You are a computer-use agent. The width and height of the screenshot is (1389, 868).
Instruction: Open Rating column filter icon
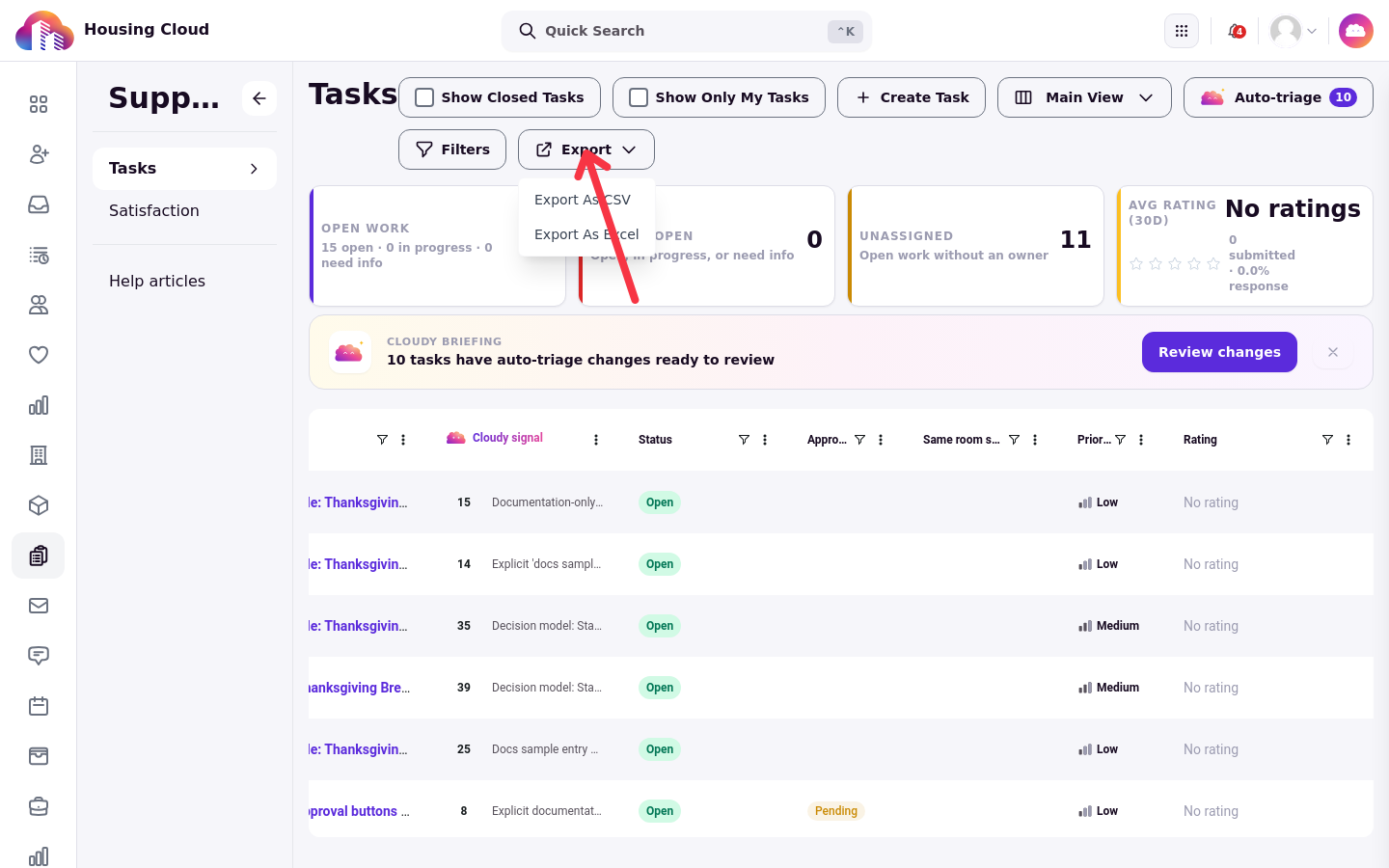click(1327, 440)
